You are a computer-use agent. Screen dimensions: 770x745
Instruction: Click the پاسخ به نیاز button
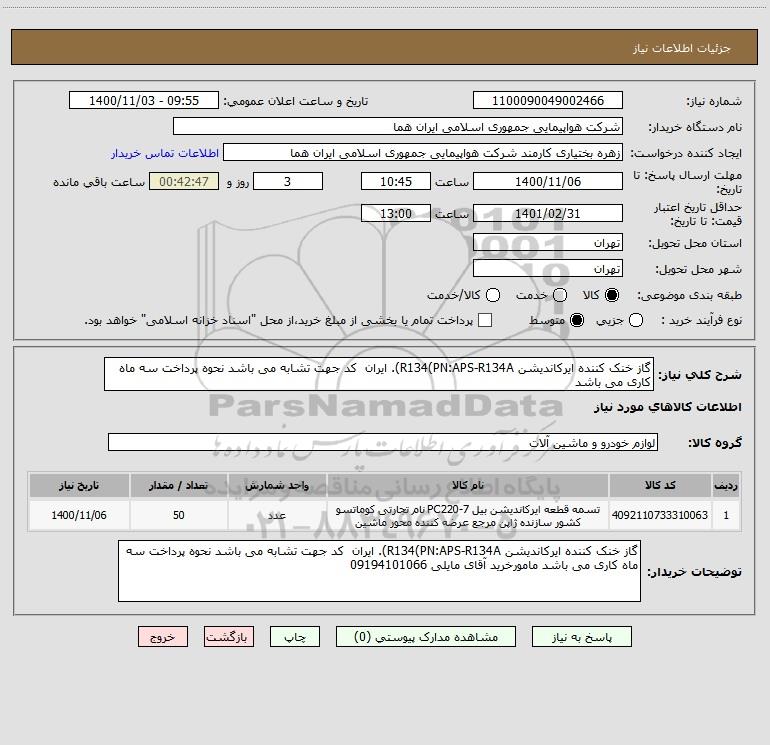582,637
